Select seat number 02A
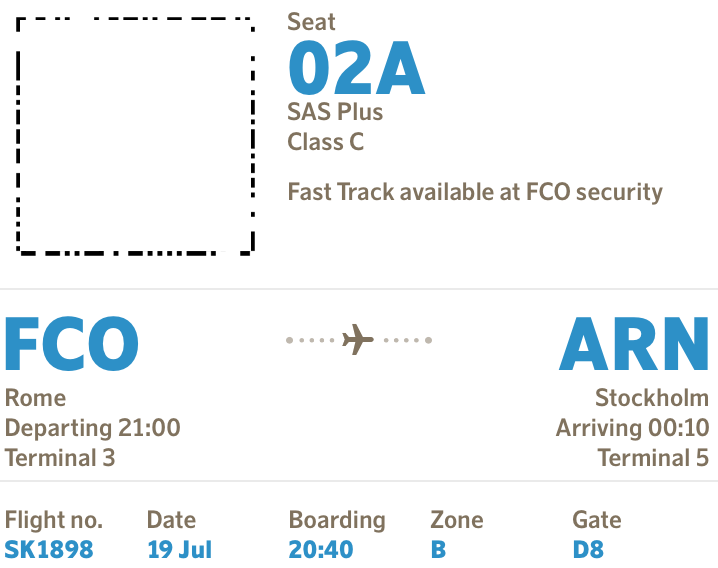Viewport: 718px width, 568px height. [356, 69]
